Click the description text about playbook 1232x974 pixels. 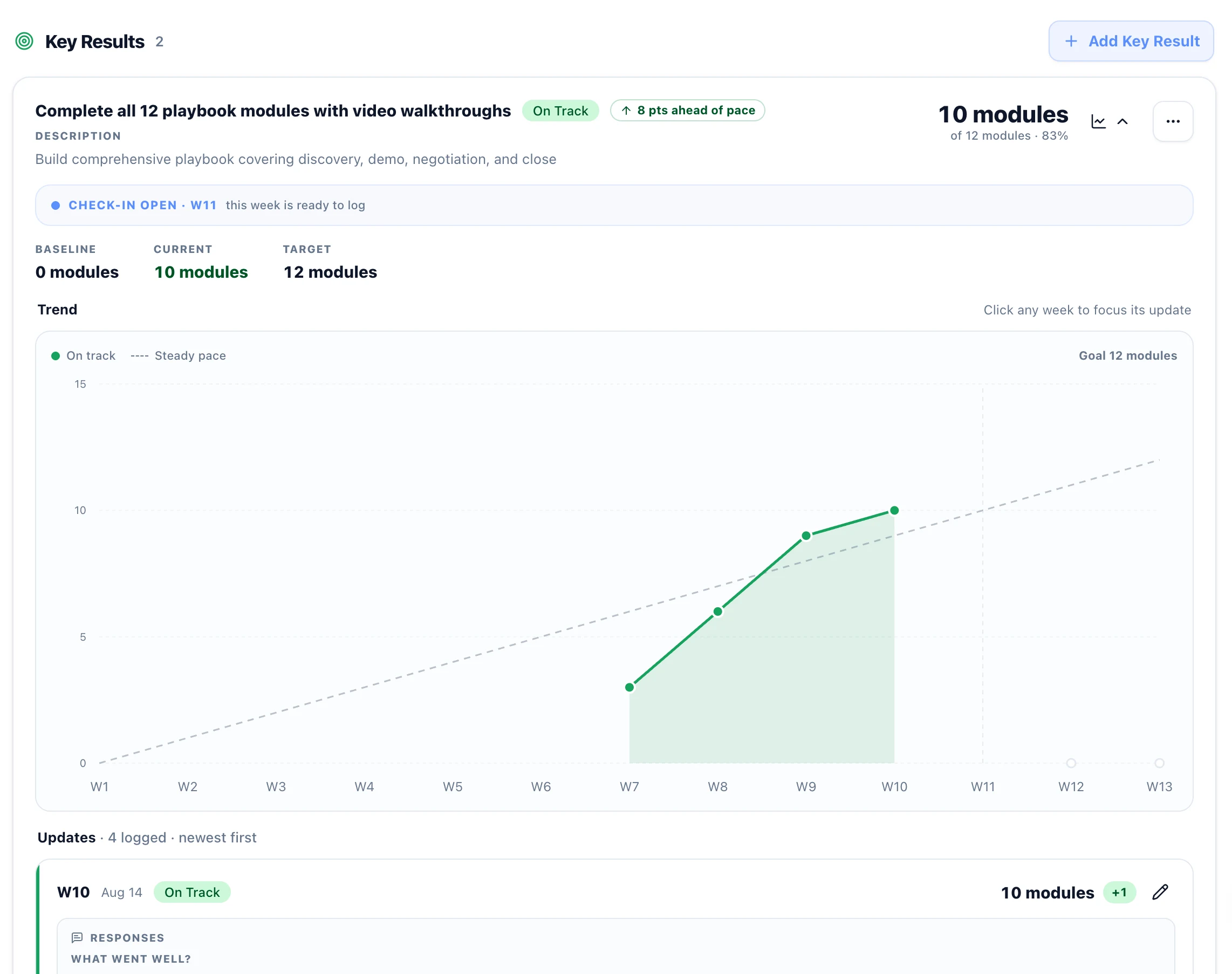tap(296, 159)
